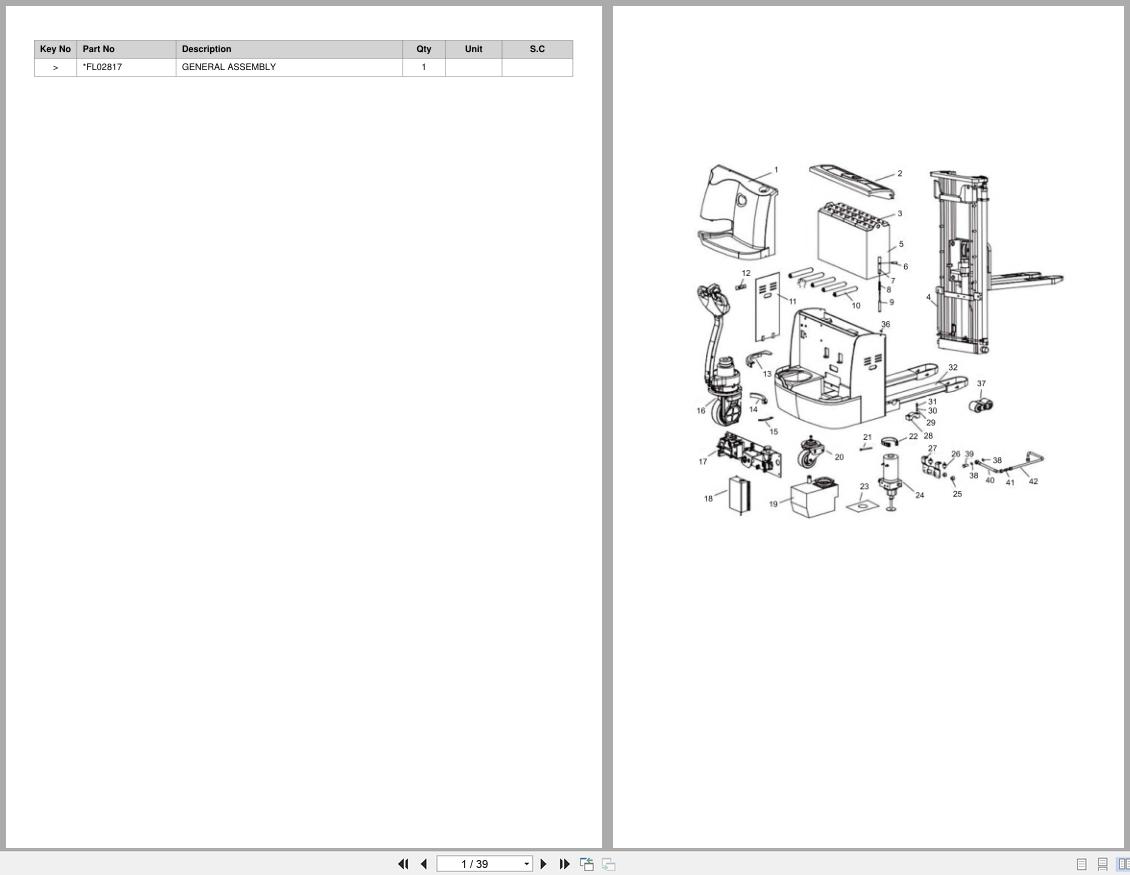The height and width of the screenshot is (875, 1130).
Task: Select the GENERAL ASSEMBLY description cell
Action: click(289, 67)
